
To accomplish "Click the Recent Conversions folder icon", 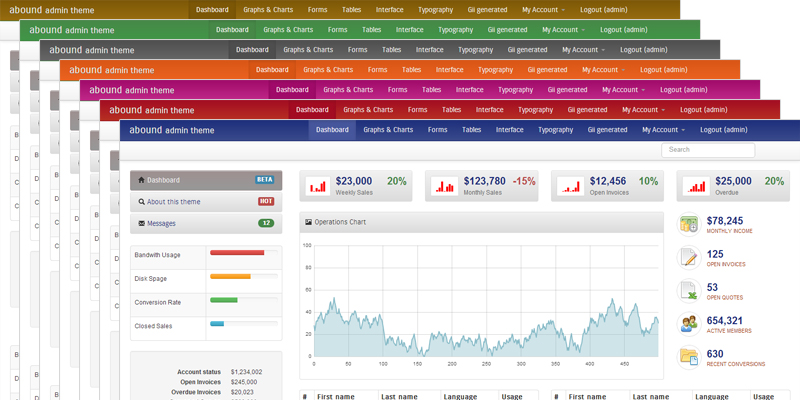I will [x=689, y=357].
